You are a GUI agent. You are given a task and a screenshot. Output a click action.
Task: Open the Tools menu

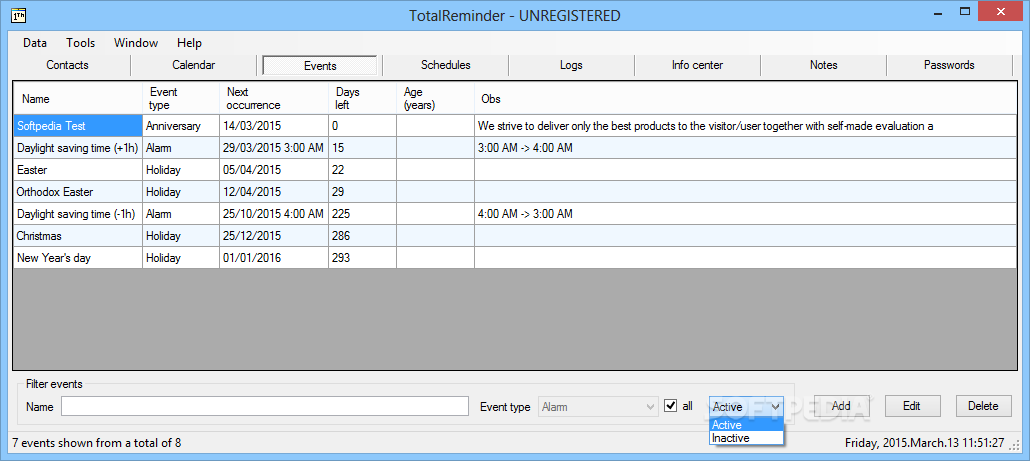[81, 43]
